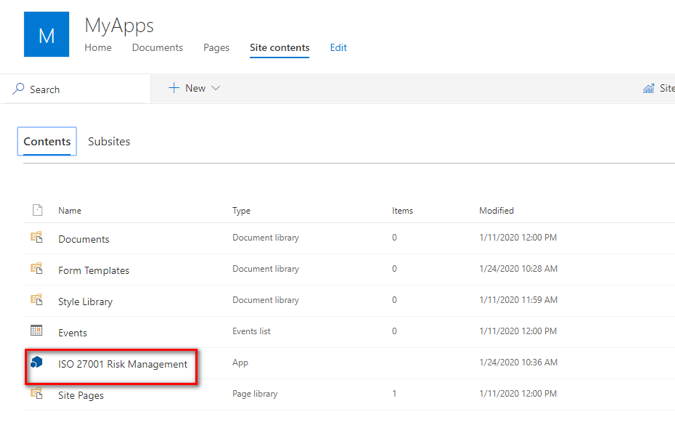The width and height of the screenshot is (675, 435).
Task: Click the Events row modified date
Action: (518, 331)
